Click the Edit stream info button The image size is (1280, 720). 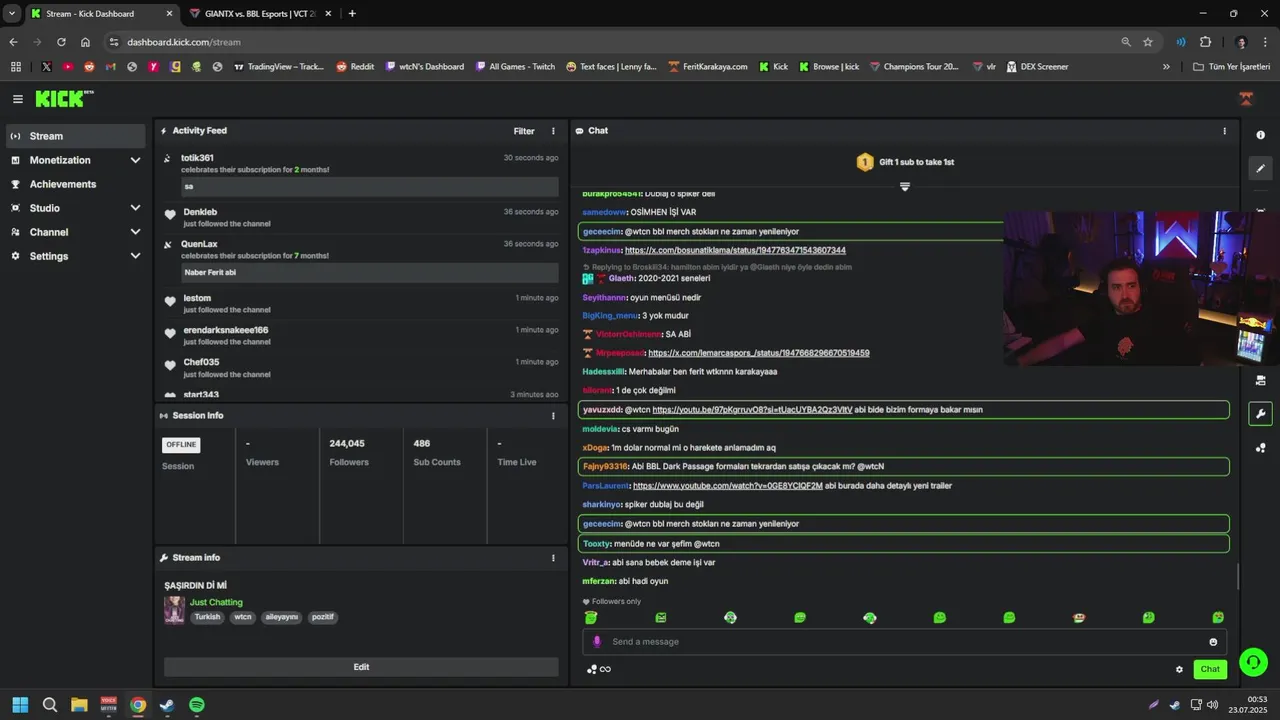[x=361, y=667]
